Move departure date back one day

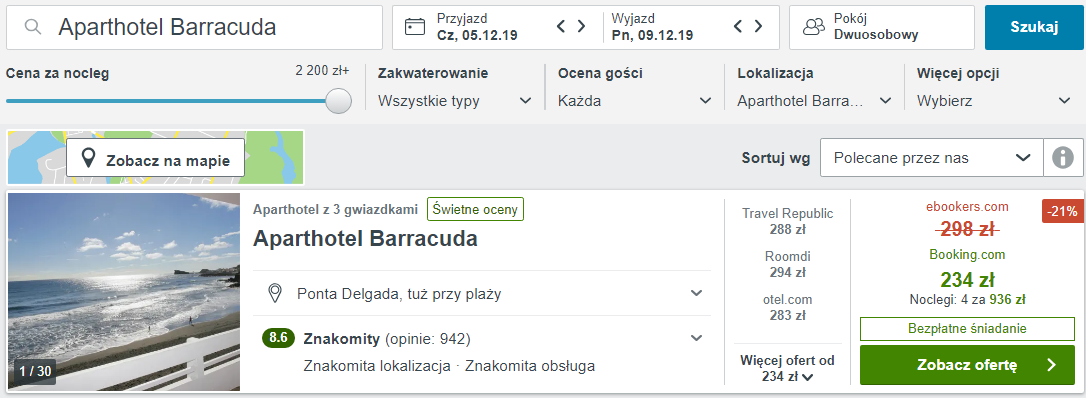[x=738, y=26]
